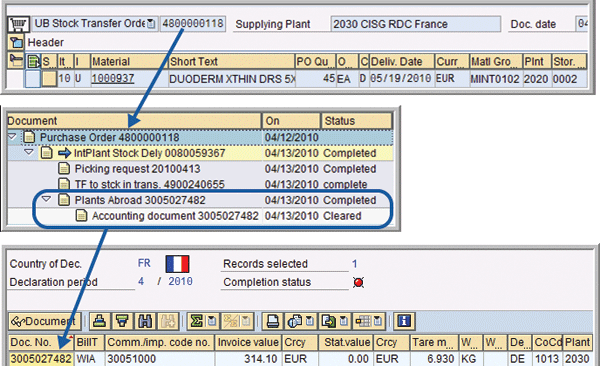Screen dimensions: 600x366
Task: Click the sort ascending toolbar icon
Action: [99, 321]
